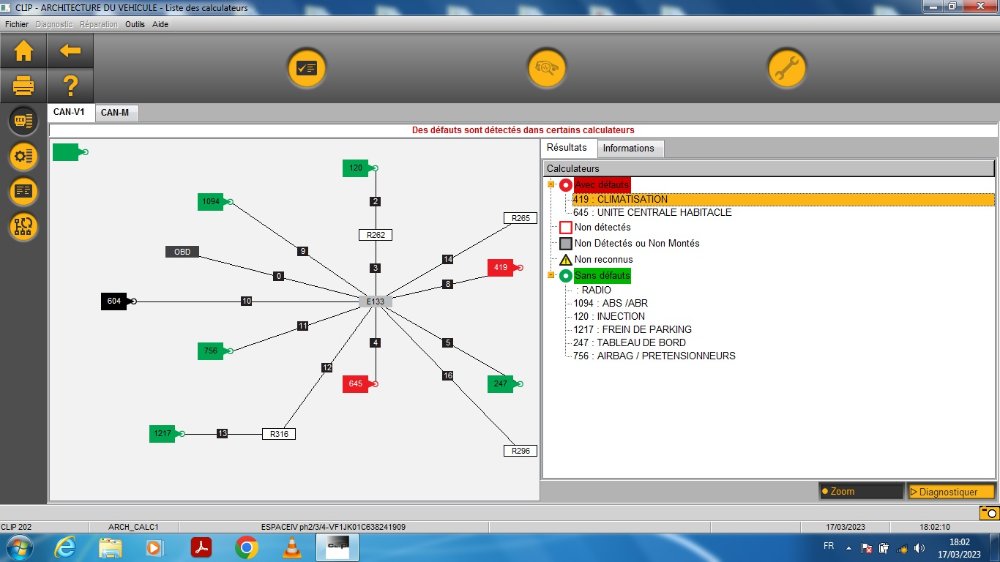Click the wrench repair icon
The width and height of the screenshot is (1000, 562).
(x=787, y=68)
